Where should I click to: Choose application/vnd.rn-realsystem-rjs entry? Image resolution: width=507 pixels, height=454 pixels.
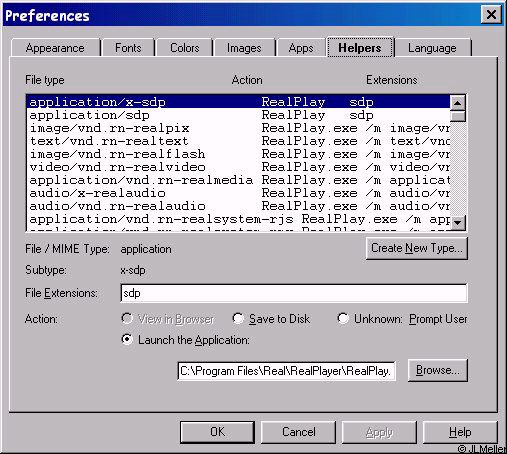coord(238,219)
